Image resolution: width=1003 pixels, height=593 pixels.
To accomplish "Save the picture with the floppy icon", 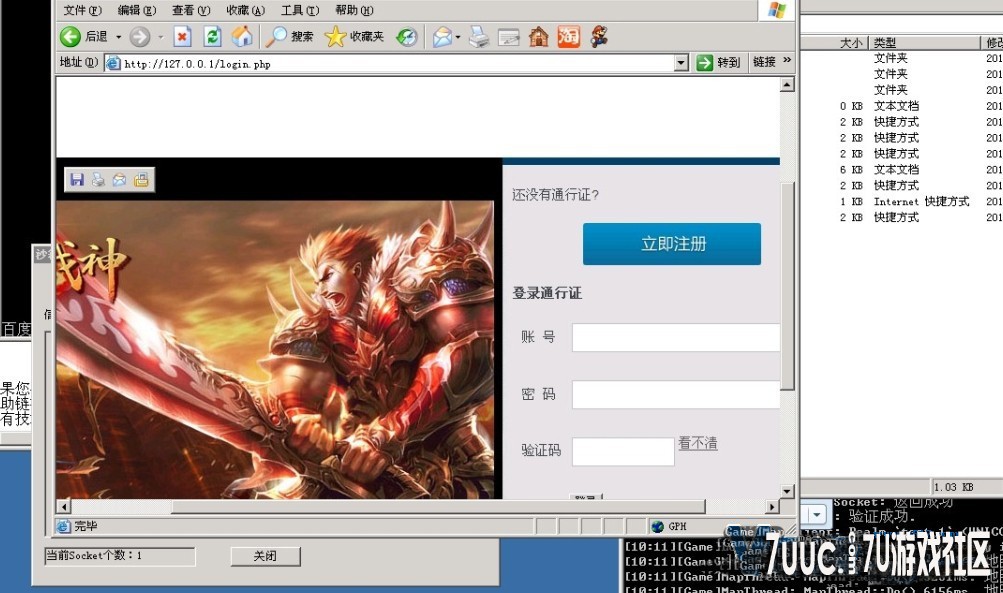I will tap(77, 180).
